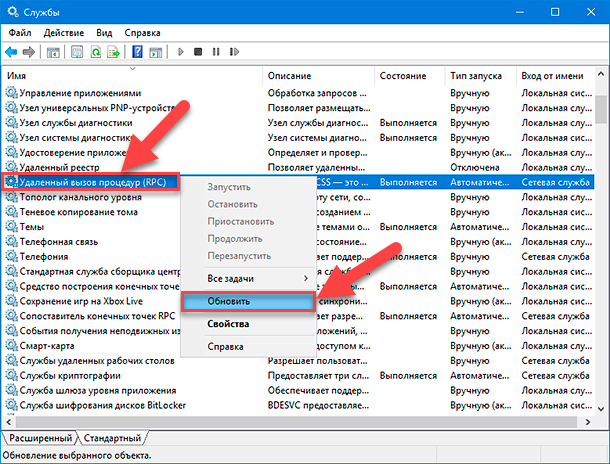Screen dimensions: 610x464
Task: Select 'Свойства' from the context menu
Action: tap(228, 324)
